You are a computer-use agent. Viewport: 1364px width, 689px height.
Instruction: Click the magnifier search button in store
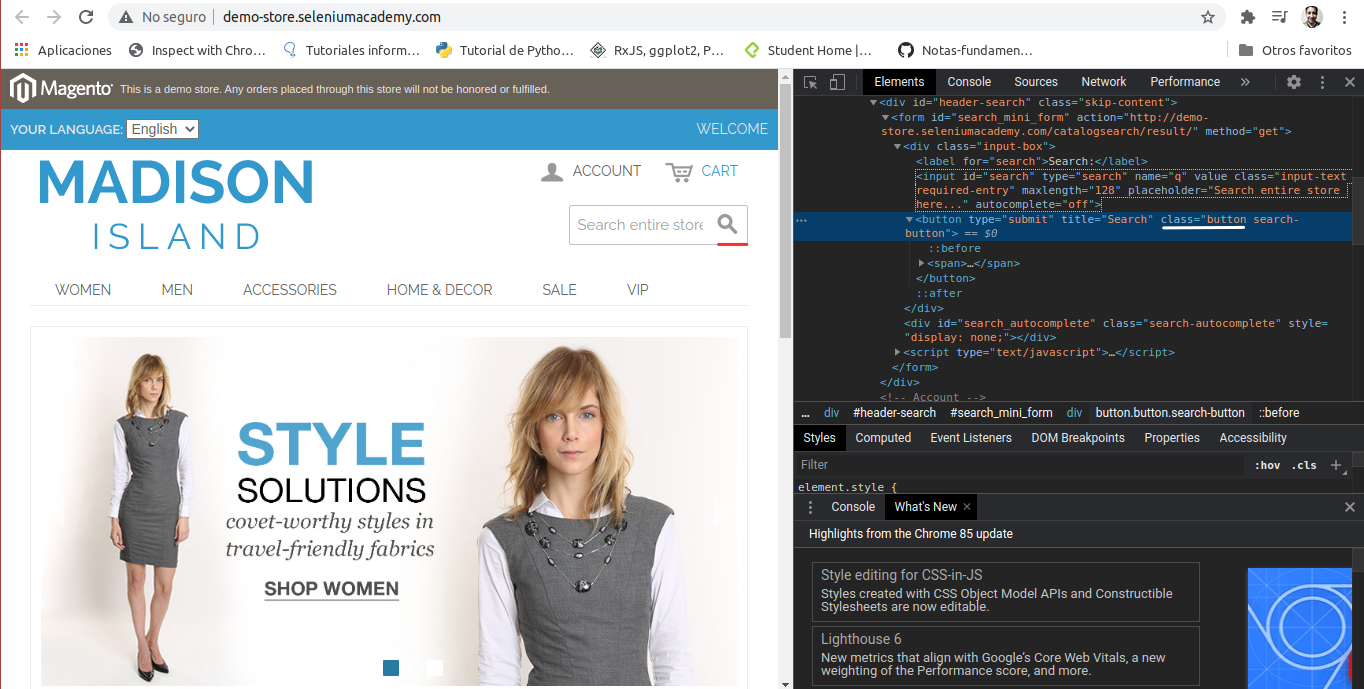click(729, 224)
